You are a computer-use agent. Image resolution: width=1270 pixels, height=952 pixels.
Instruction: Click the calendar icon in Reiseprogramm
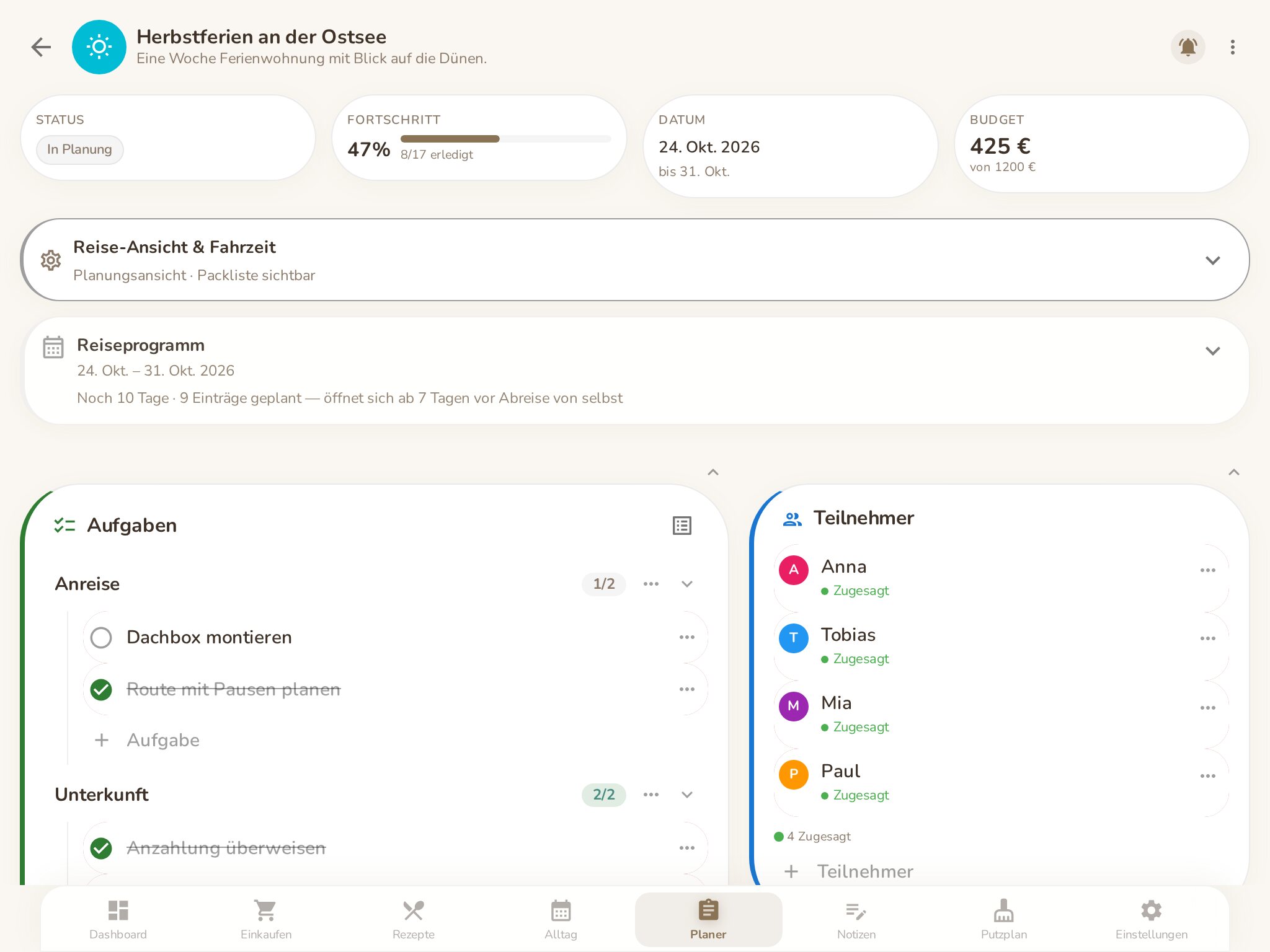pos(53,347)
